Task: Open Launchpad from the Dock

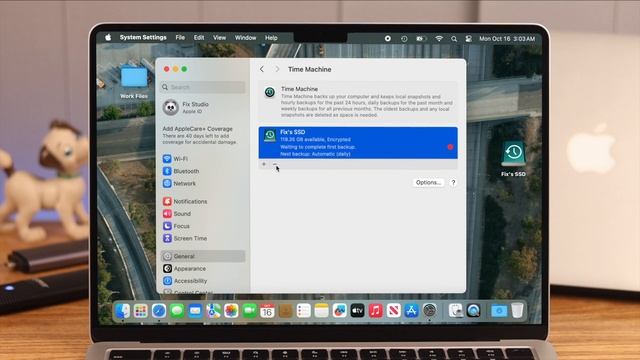Action: (x=140, y=311)
